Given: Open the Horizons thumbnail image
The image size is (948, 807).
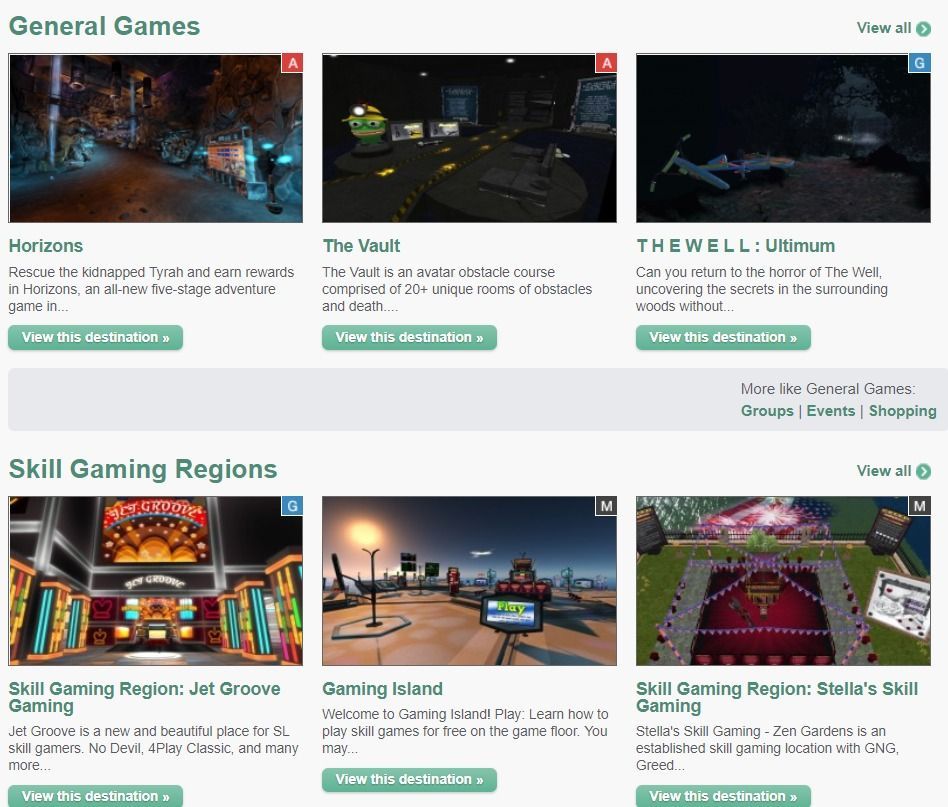Looking at the screenshot, I should point(155,138).
